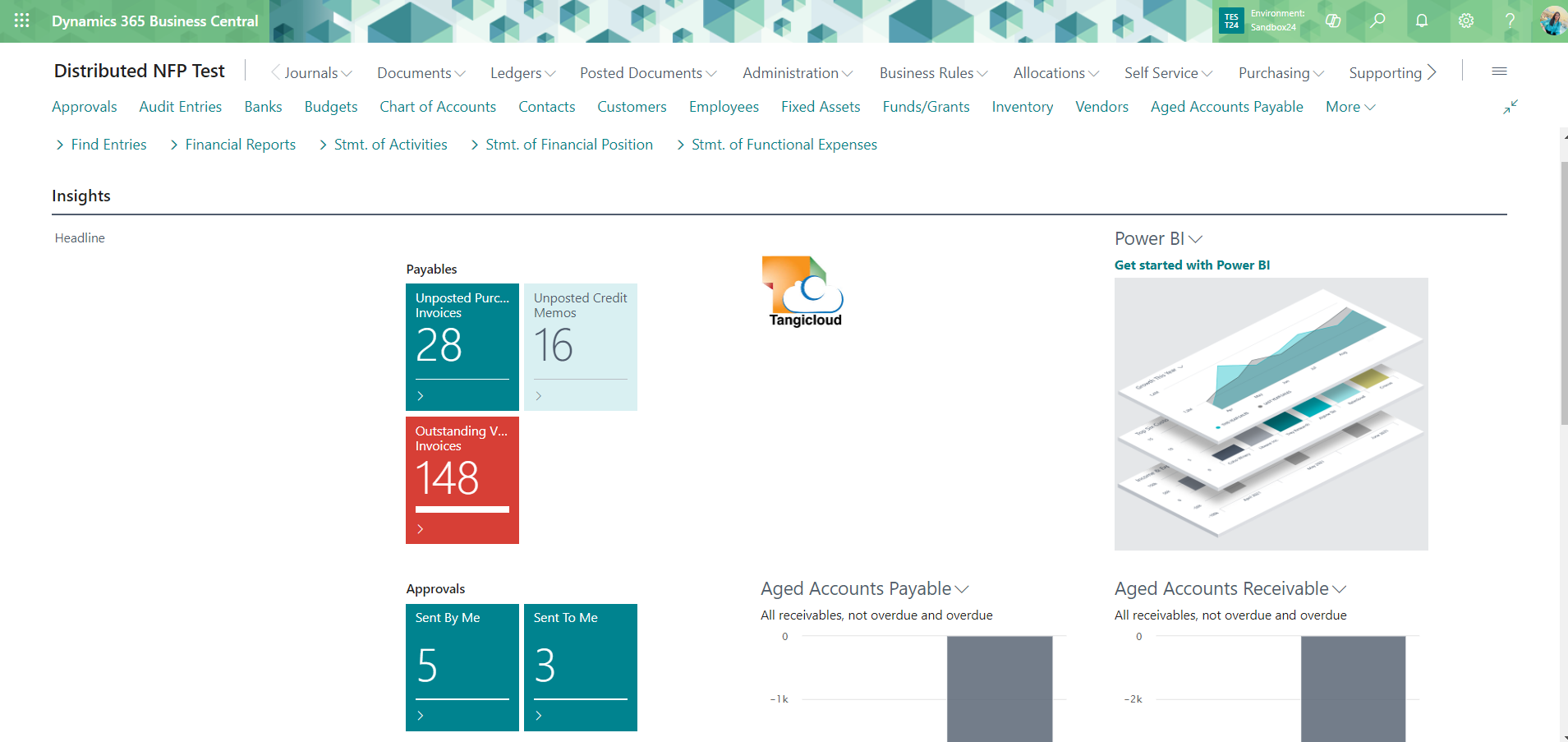Screen dimensions: 1568x742
Task: Expand the Self Service menu
Action: click(x=1169, y=73)
